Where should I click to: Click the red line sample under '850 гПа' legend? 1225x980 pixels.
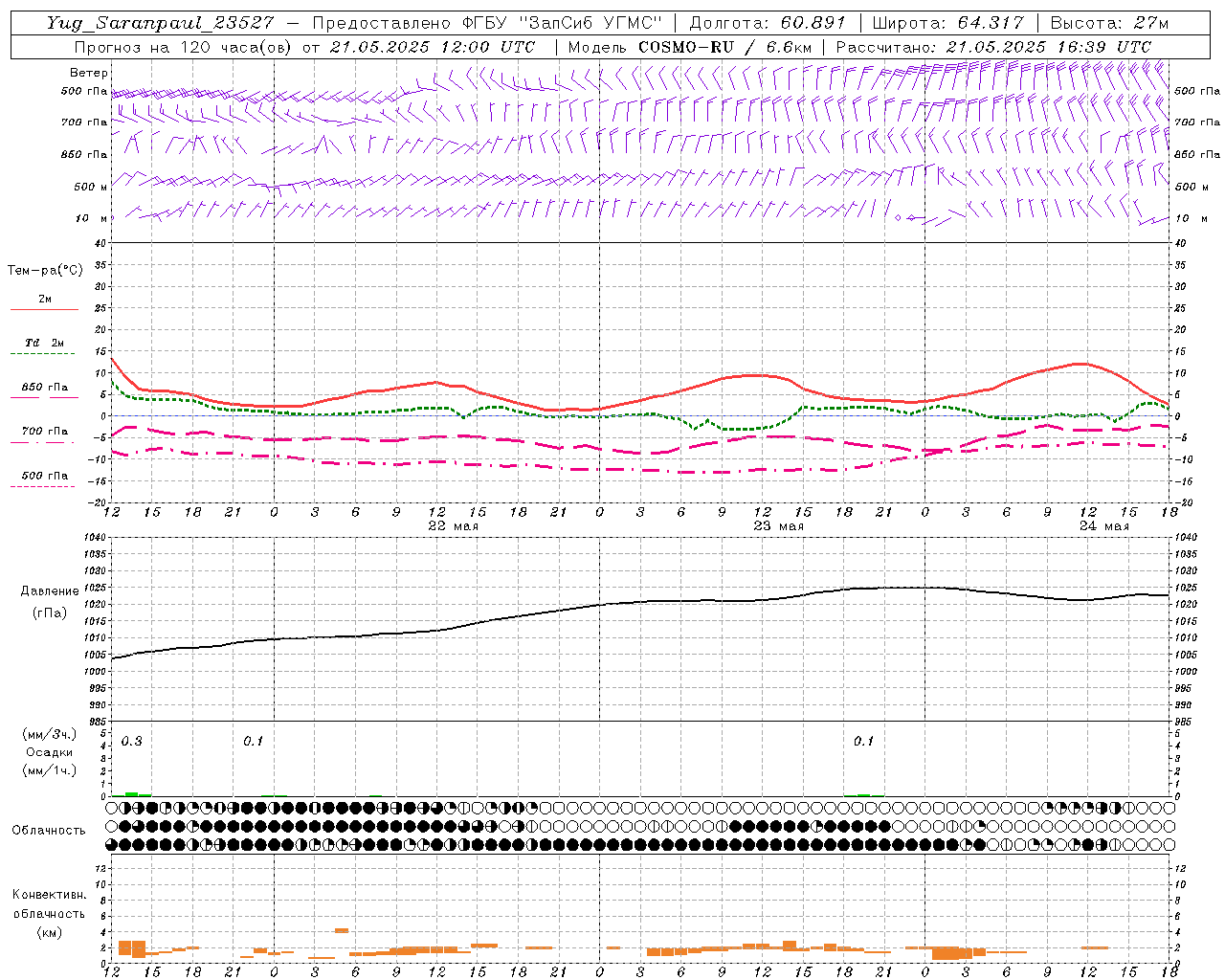(x=42, y=398)
